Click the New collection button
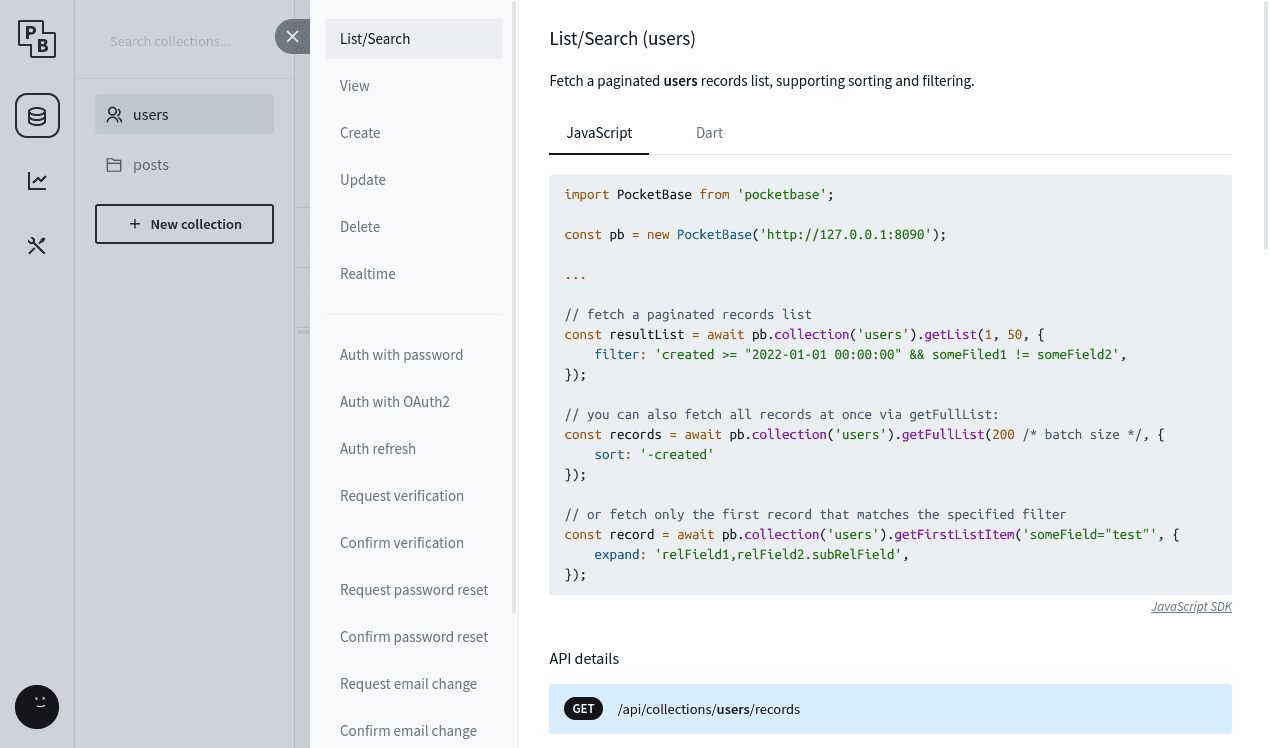This screenshot has width=1270, height=748. pyautogui.click(x=184, y=224)
